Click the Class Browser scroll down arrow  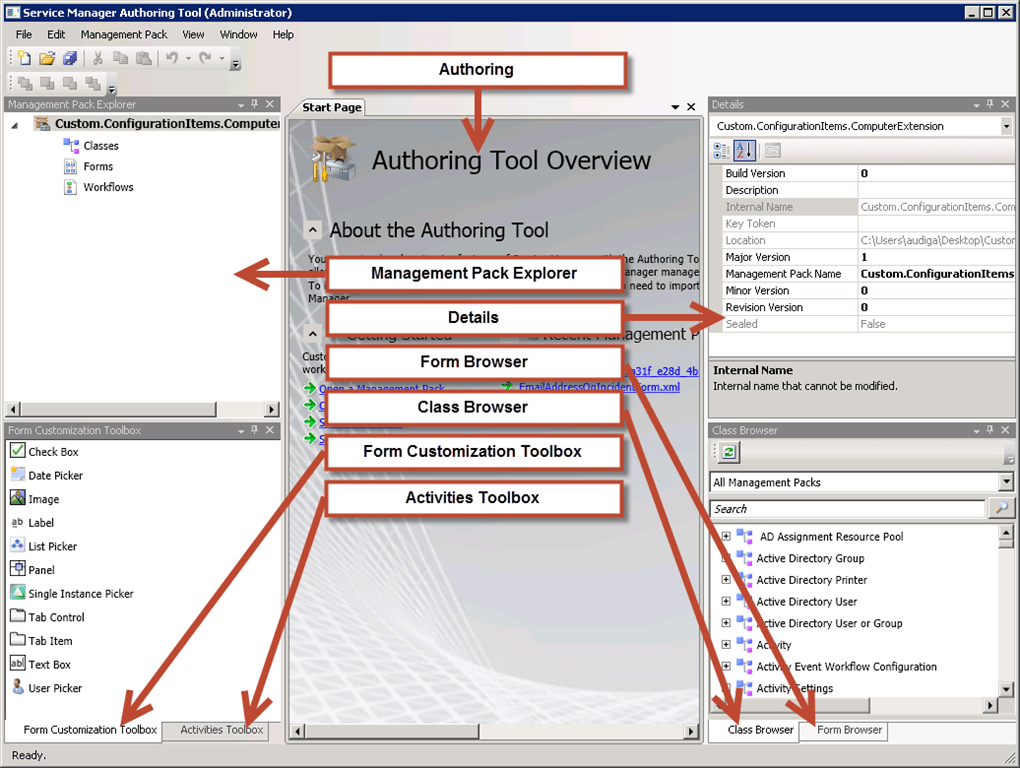pos(1006,688)
